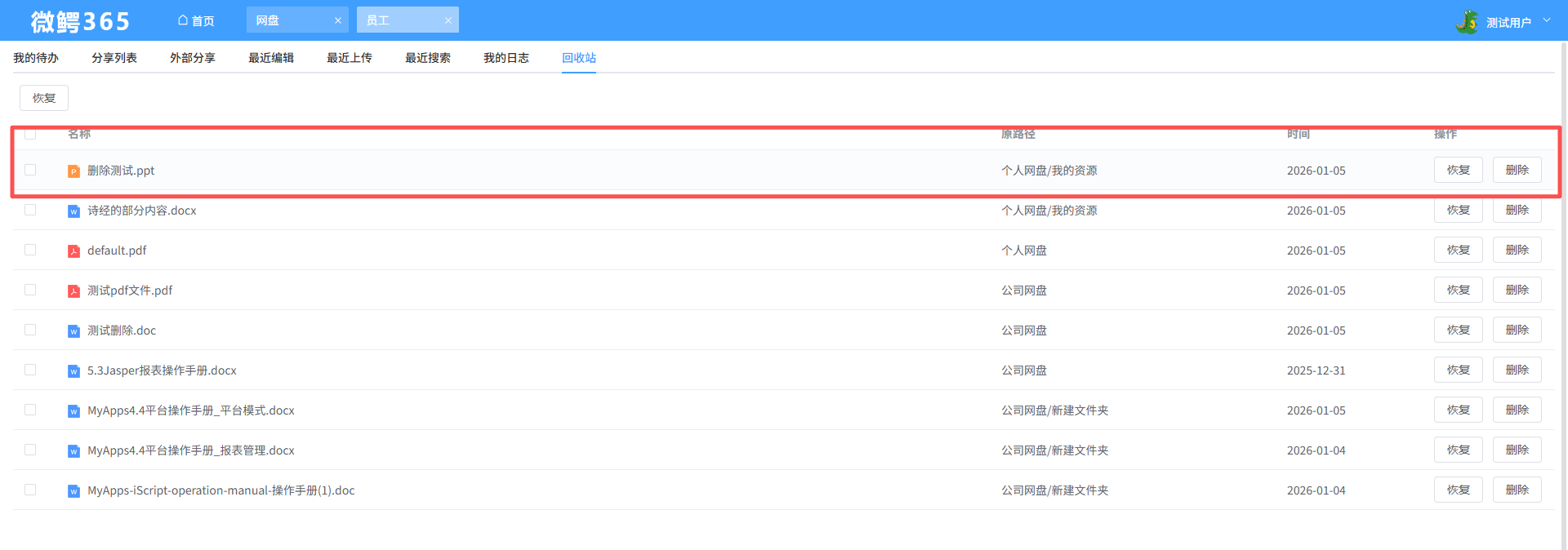
Task: Click the file name 删除测试.ppt
Action: 121,171
